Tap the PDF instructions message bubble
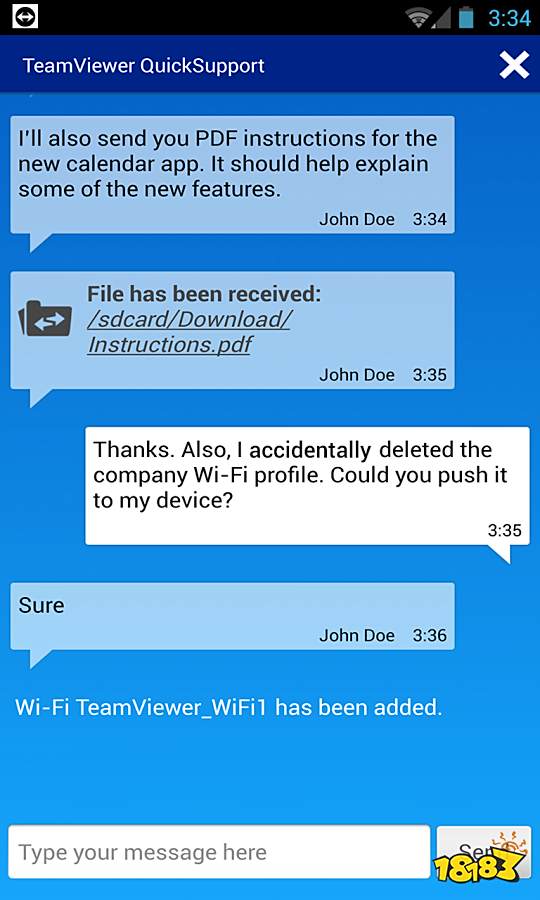The width and height of the screenshot is (540, 900). 232,175
